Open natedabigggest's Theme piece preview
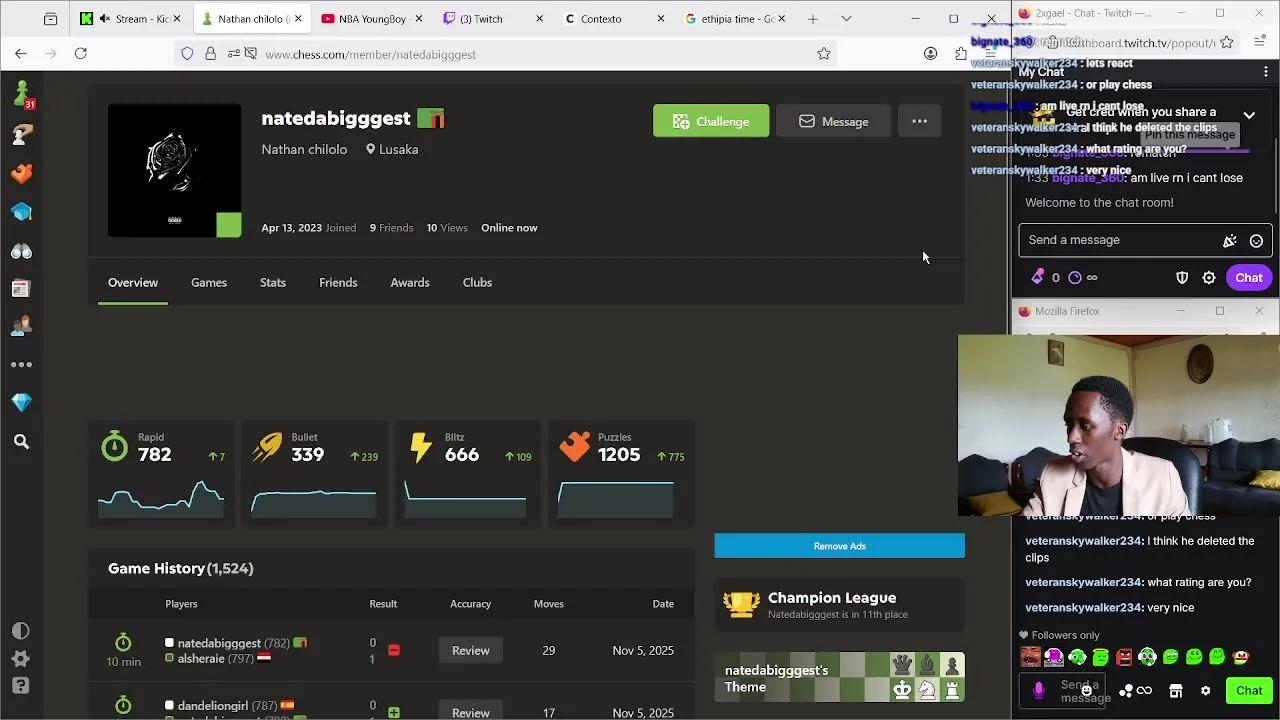Image resolution: width=1280 pixels, height=720 pixels. 839,678
